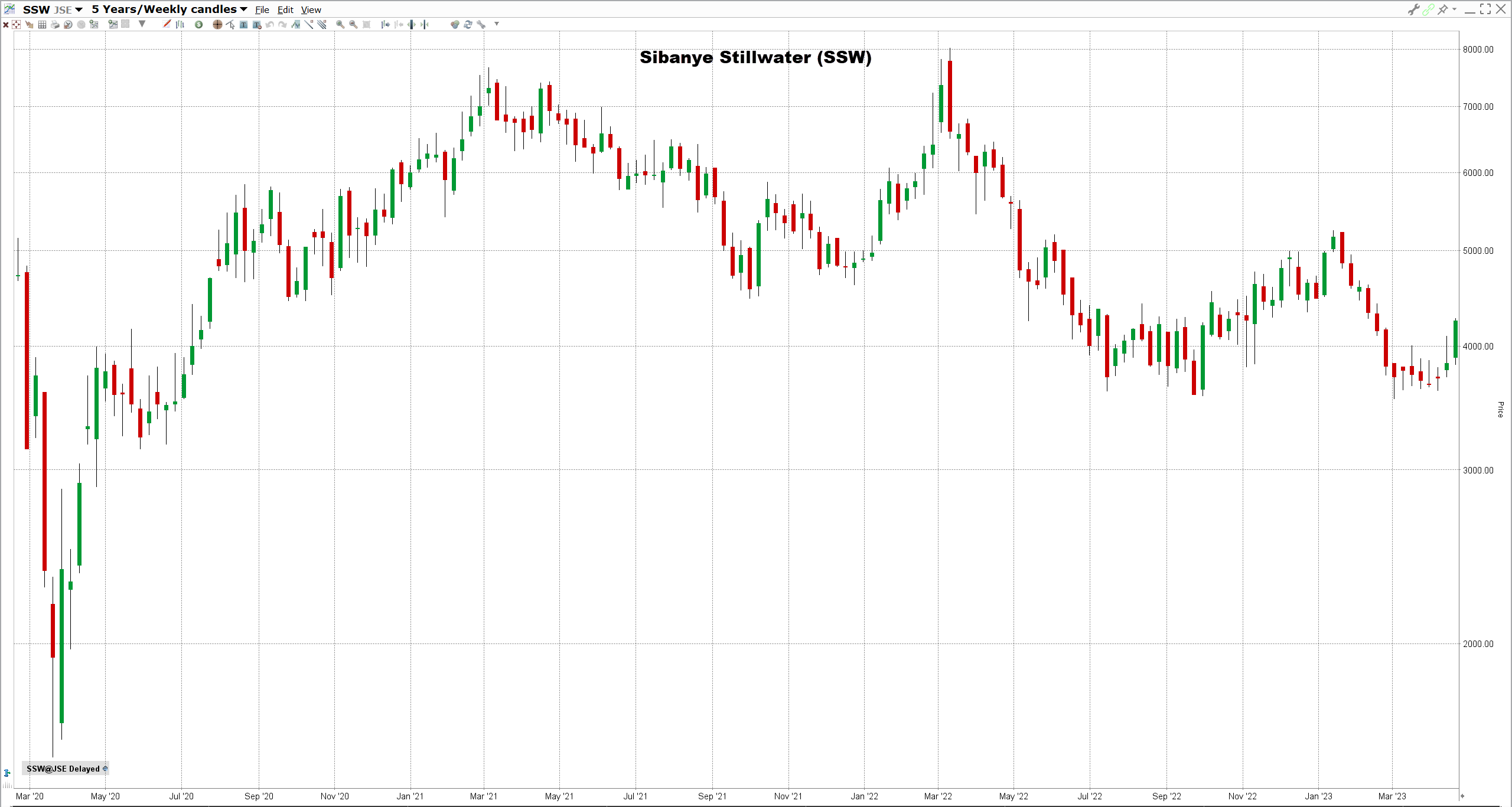Click the vertical Price axis label
This screenshot has width=1512, height=807.
point(1500,409)
